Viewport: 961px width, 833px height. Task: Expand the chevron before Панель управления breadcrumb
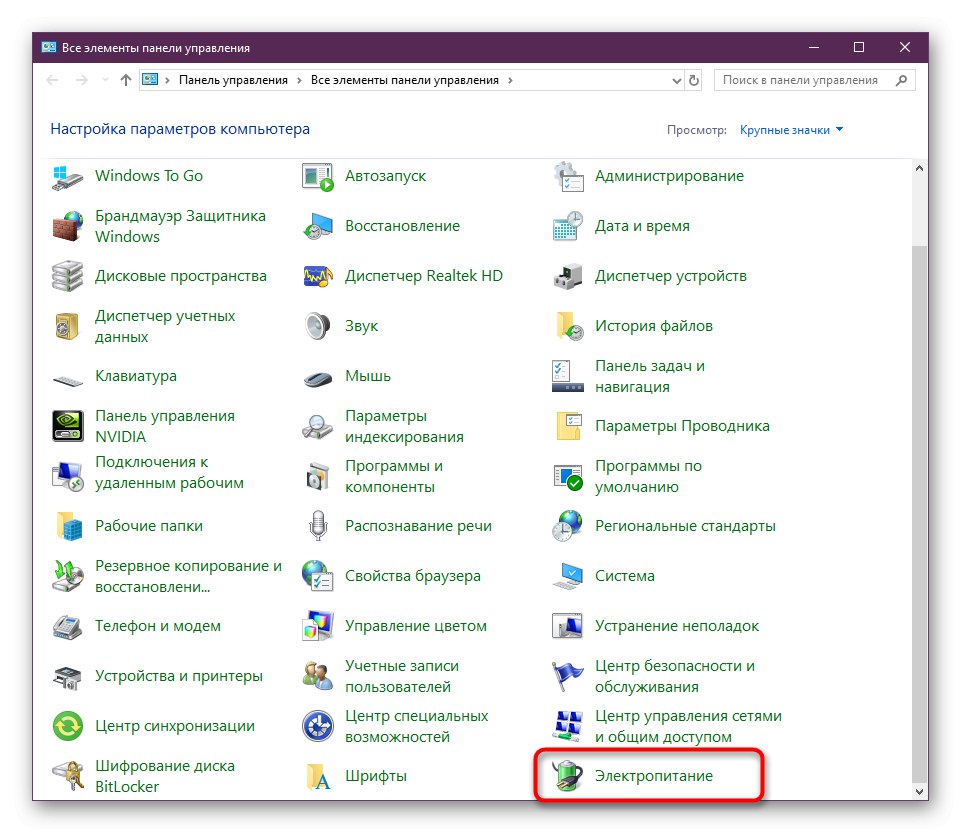pos(167,80)
